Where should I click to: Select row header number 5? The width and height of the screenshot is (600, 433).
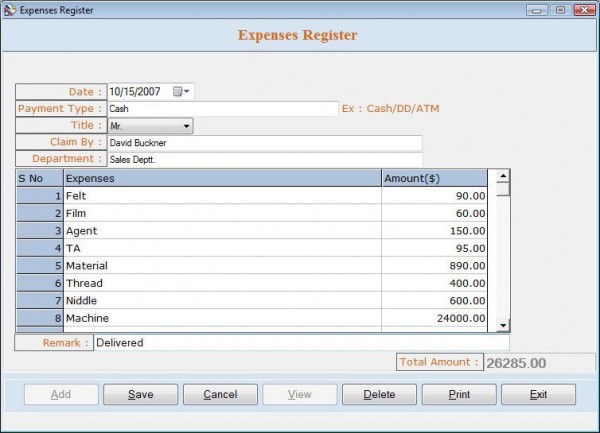tap(40, 265)
